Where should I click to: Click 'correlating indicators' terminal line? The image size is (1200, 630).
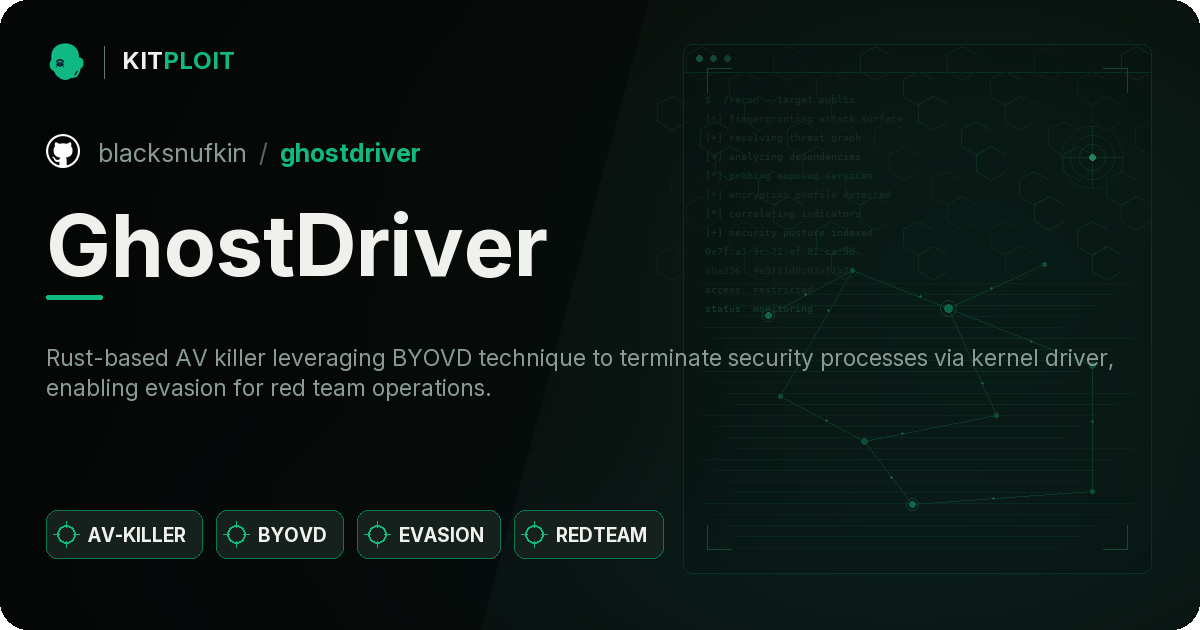click(783, 214)
